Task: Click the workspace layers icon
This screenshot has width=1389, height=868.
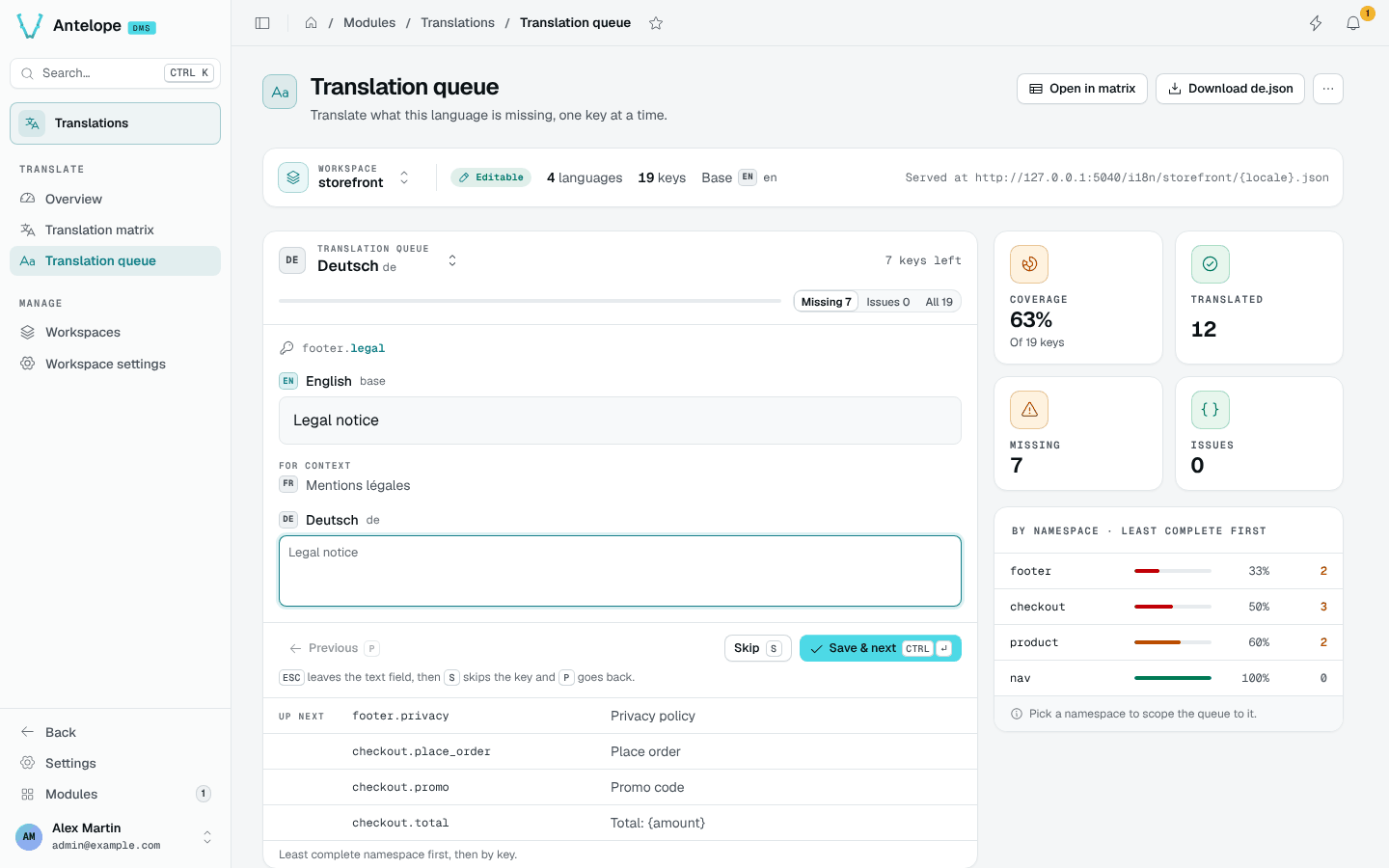Action: click(293, 177)
